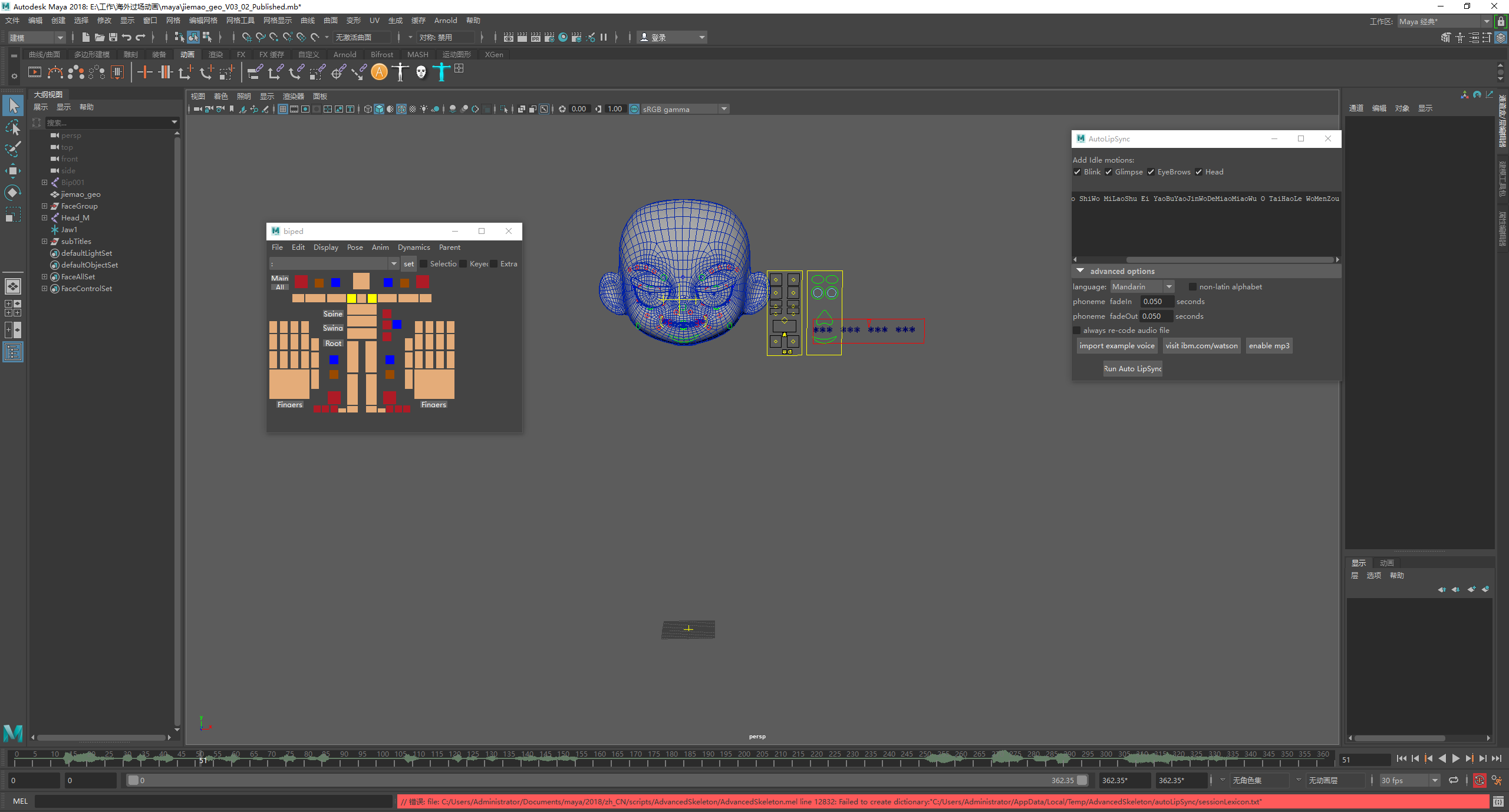Toggle the Keyed checkbox in biped window

463,264
